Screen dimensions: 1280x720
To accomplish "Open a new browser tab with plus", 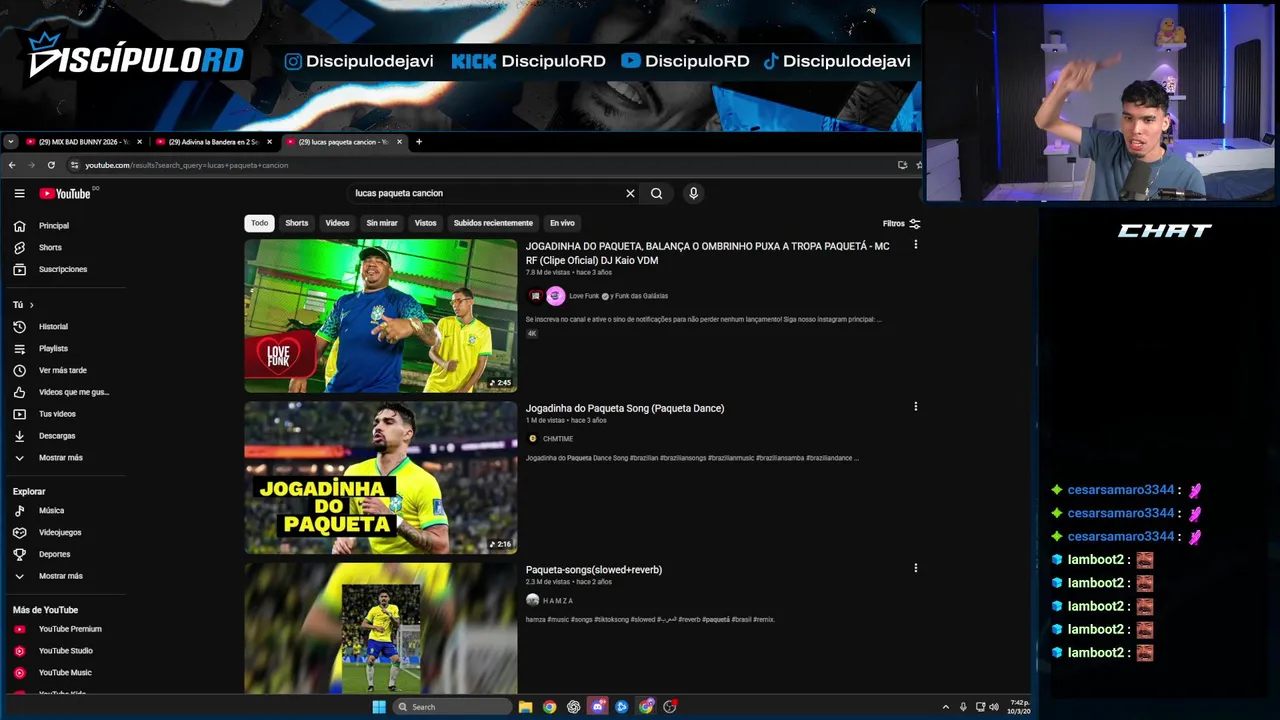I will click(419, 142).
